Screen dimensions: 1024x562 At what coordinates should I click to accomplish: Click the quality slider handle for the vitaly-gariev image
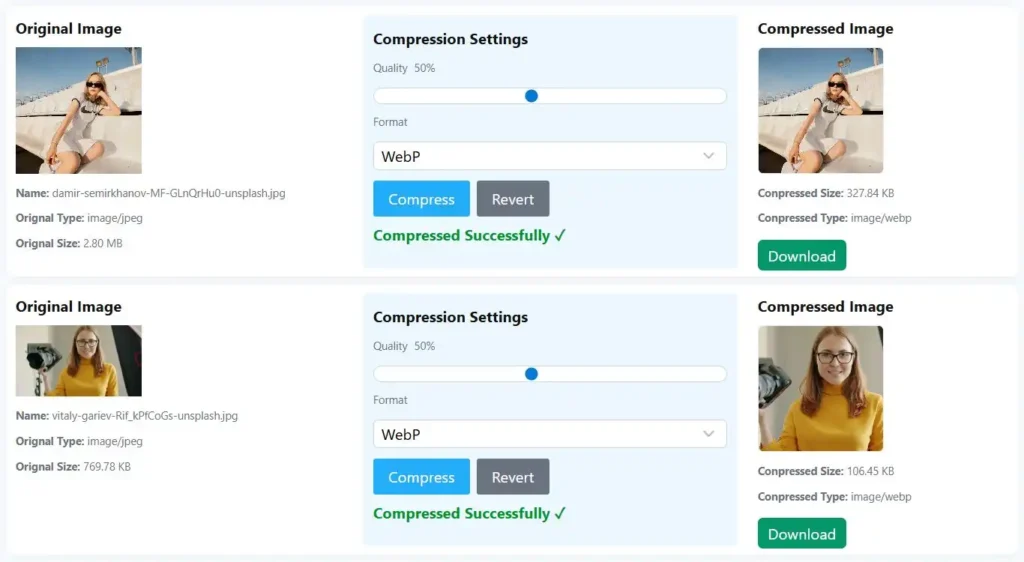pos(531,374)
